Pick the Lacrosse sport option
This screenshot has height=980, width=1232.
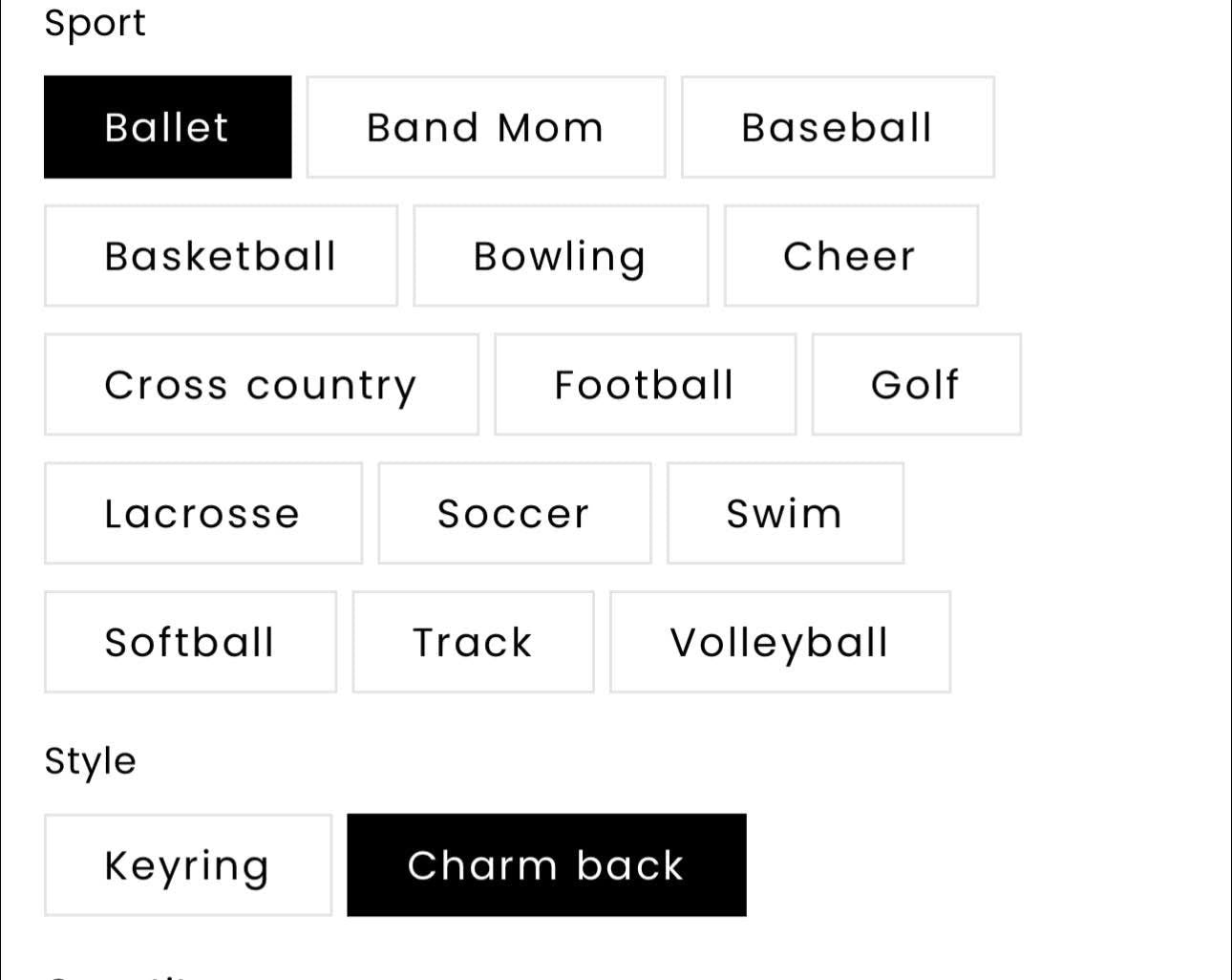tap(202, 514)
